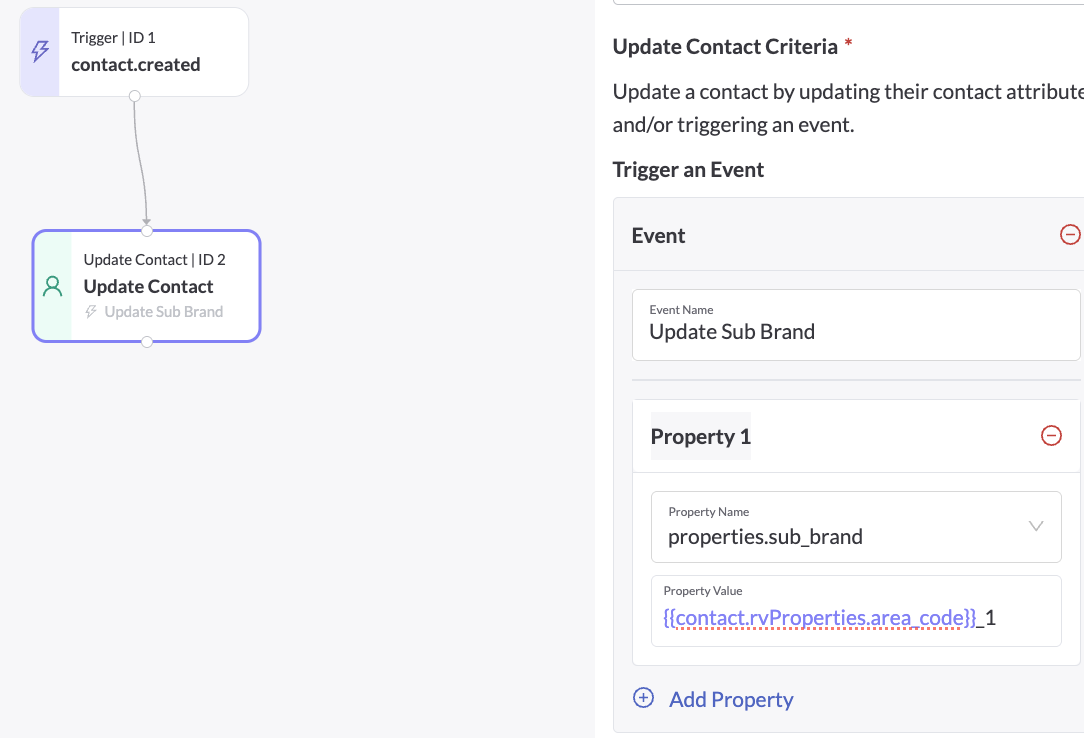Image resolution: width=1084 pixels, height=738 pixels.
Task: Collapse the Event section header
Action: (x=848, y=235)
